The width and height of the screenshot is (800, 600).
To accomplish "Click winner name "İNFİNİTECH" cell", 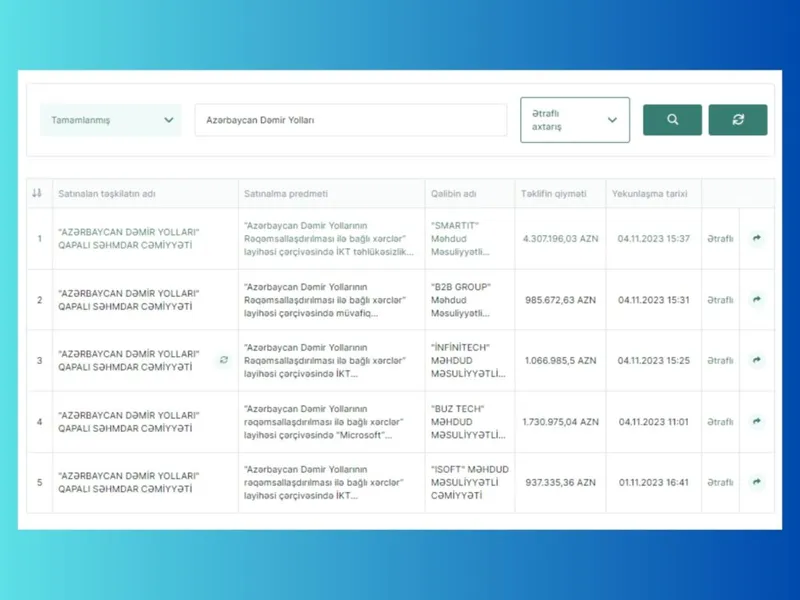I will pyautogui.click(x=468, y=360).
